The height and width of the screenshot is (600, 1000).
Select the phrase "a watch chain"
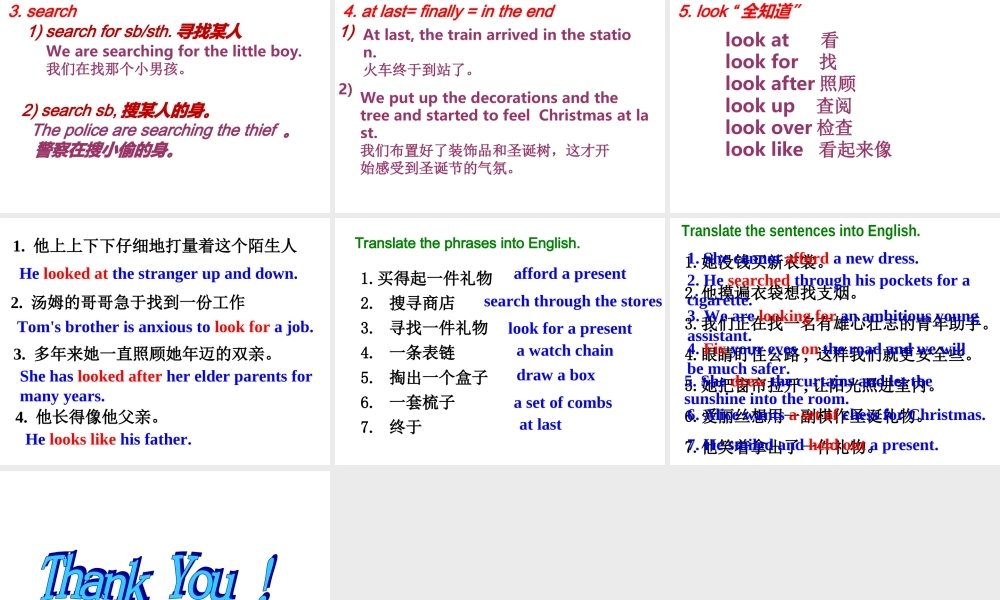pyautogui.click(x=565, y=350)
